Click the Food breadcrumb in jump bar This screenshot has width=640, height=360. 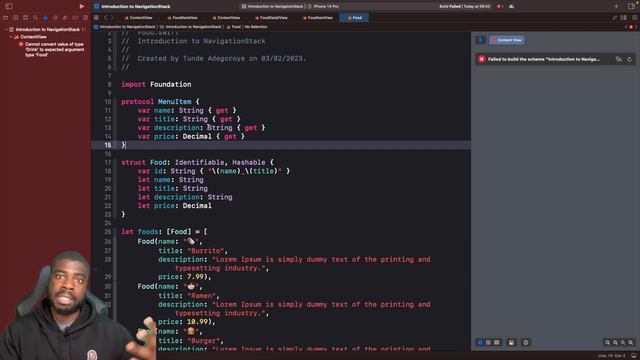pos(234,27)
